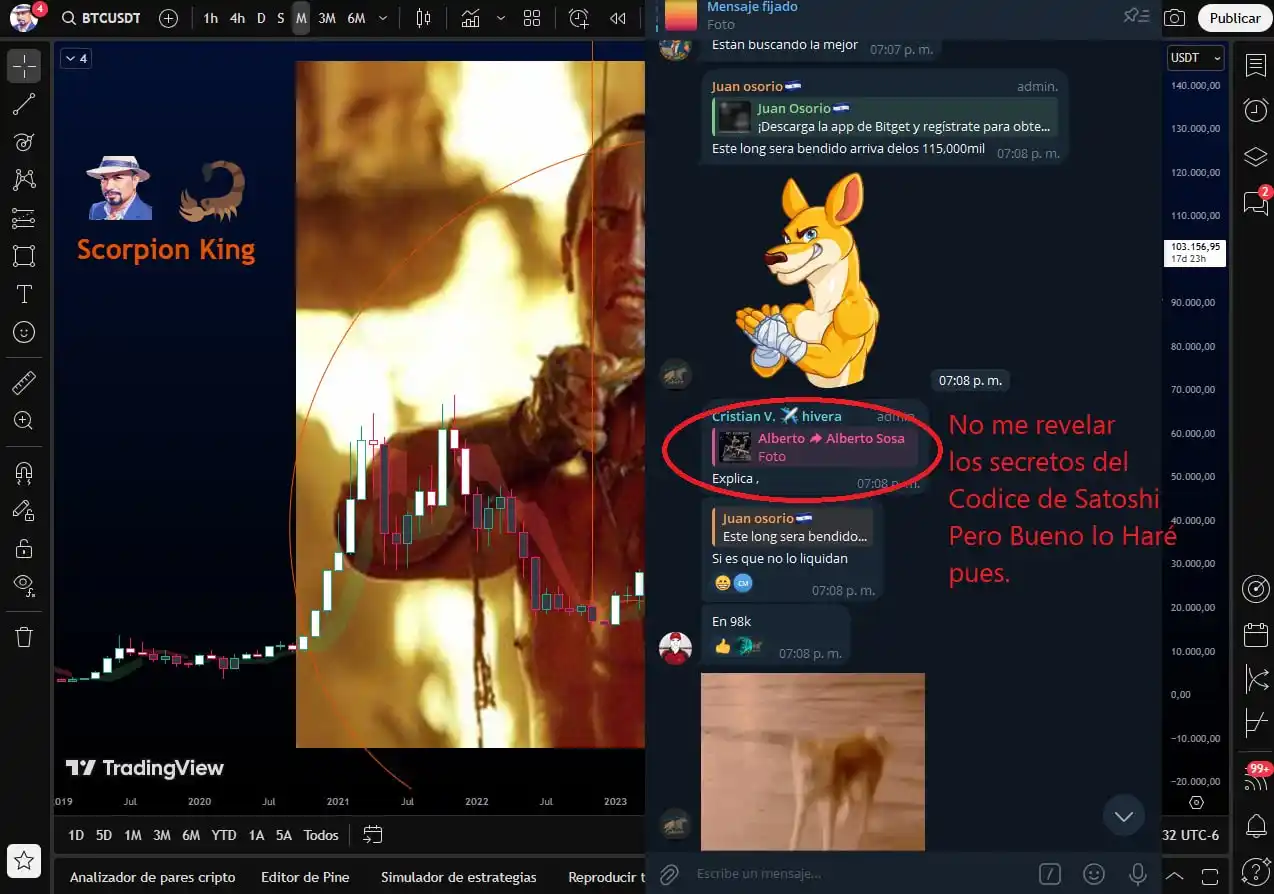Open the object tree layers panel
This screenshot has width=1274, height=894.
tap(1256, 157)
